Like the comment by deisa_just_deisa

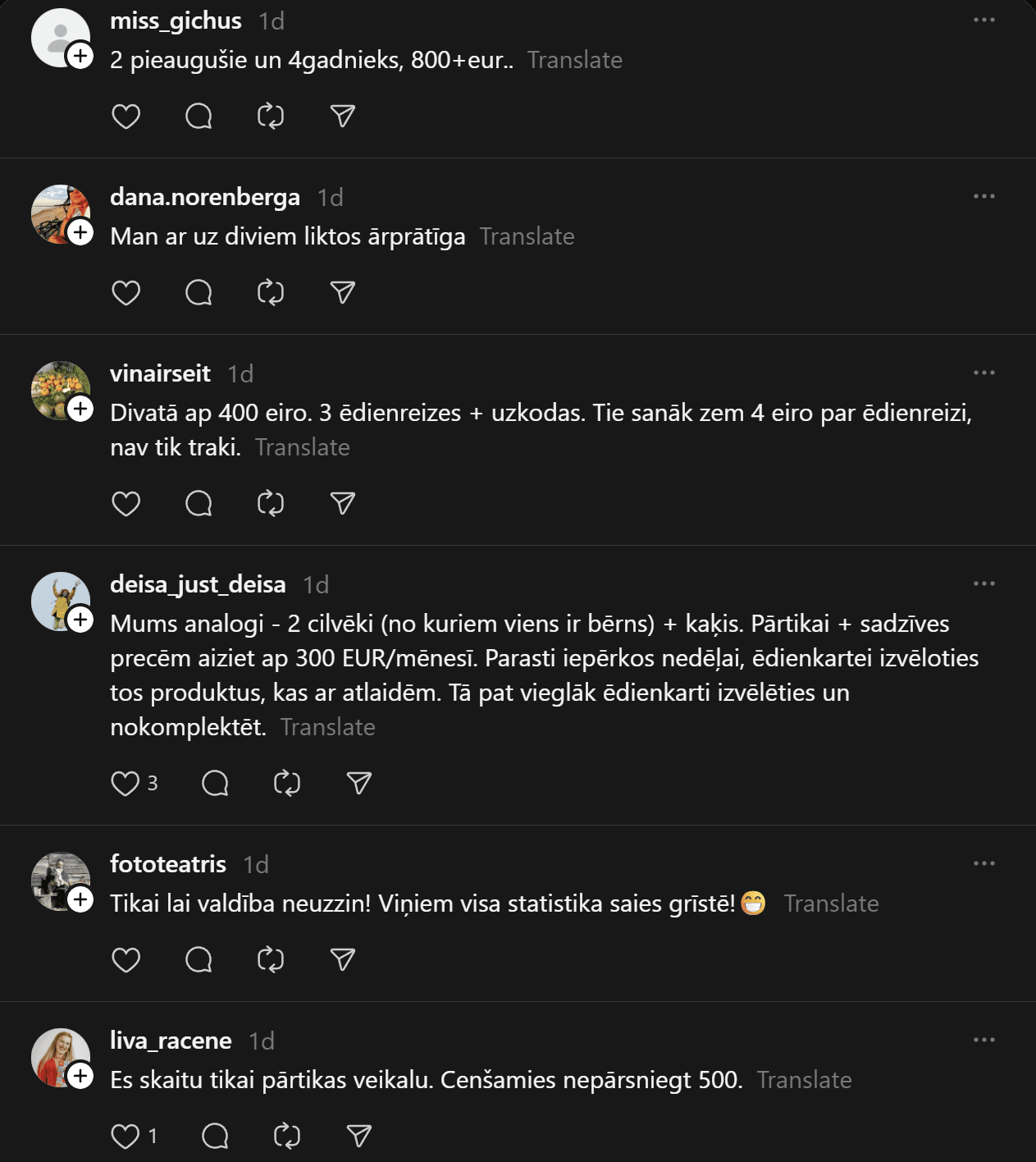[126, 783]
